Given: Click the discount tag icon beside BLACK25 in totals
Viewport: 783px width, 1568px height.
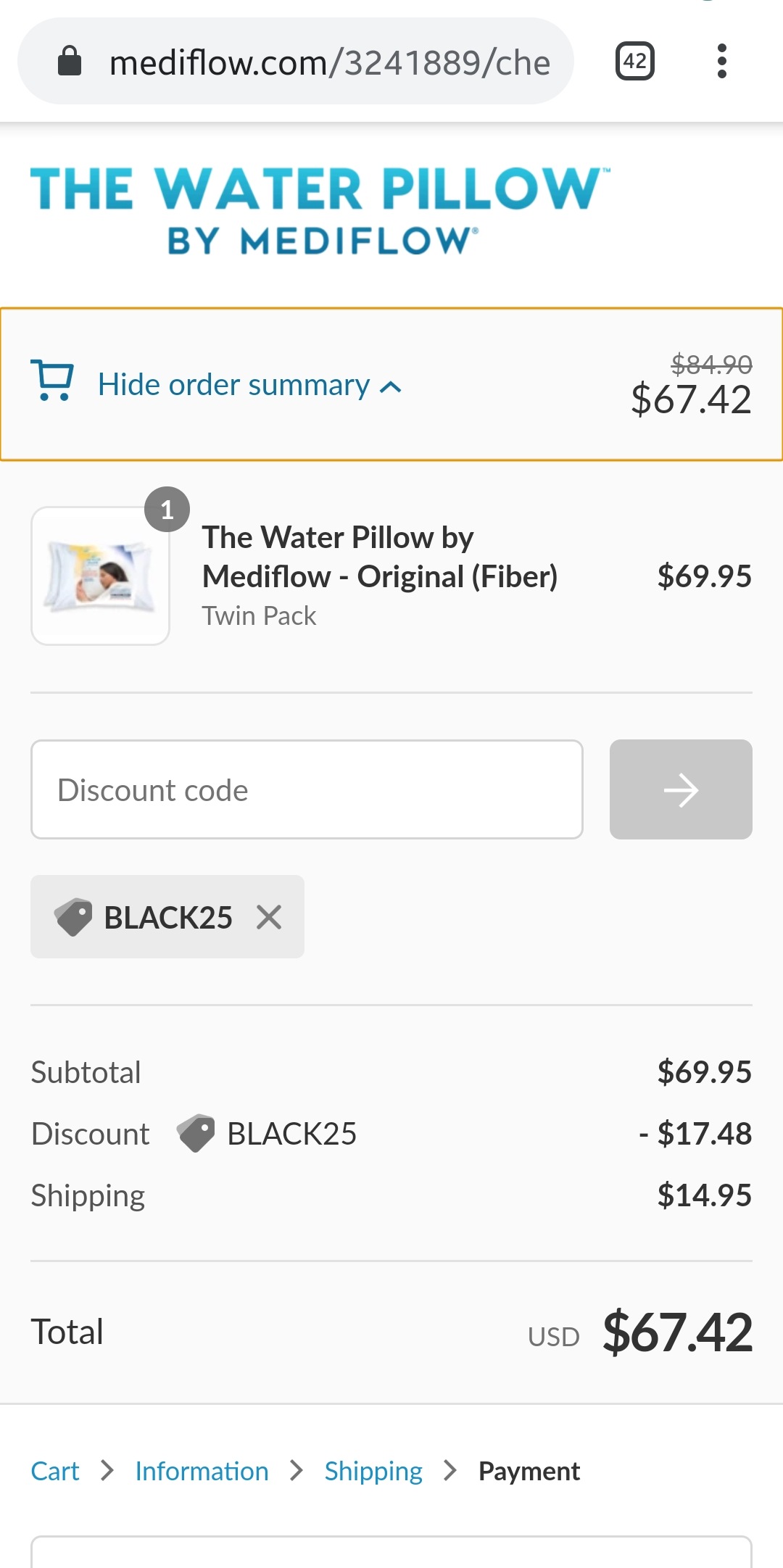Looking at the screenshot, I should pyautogui.click(x=196, y=1133).
